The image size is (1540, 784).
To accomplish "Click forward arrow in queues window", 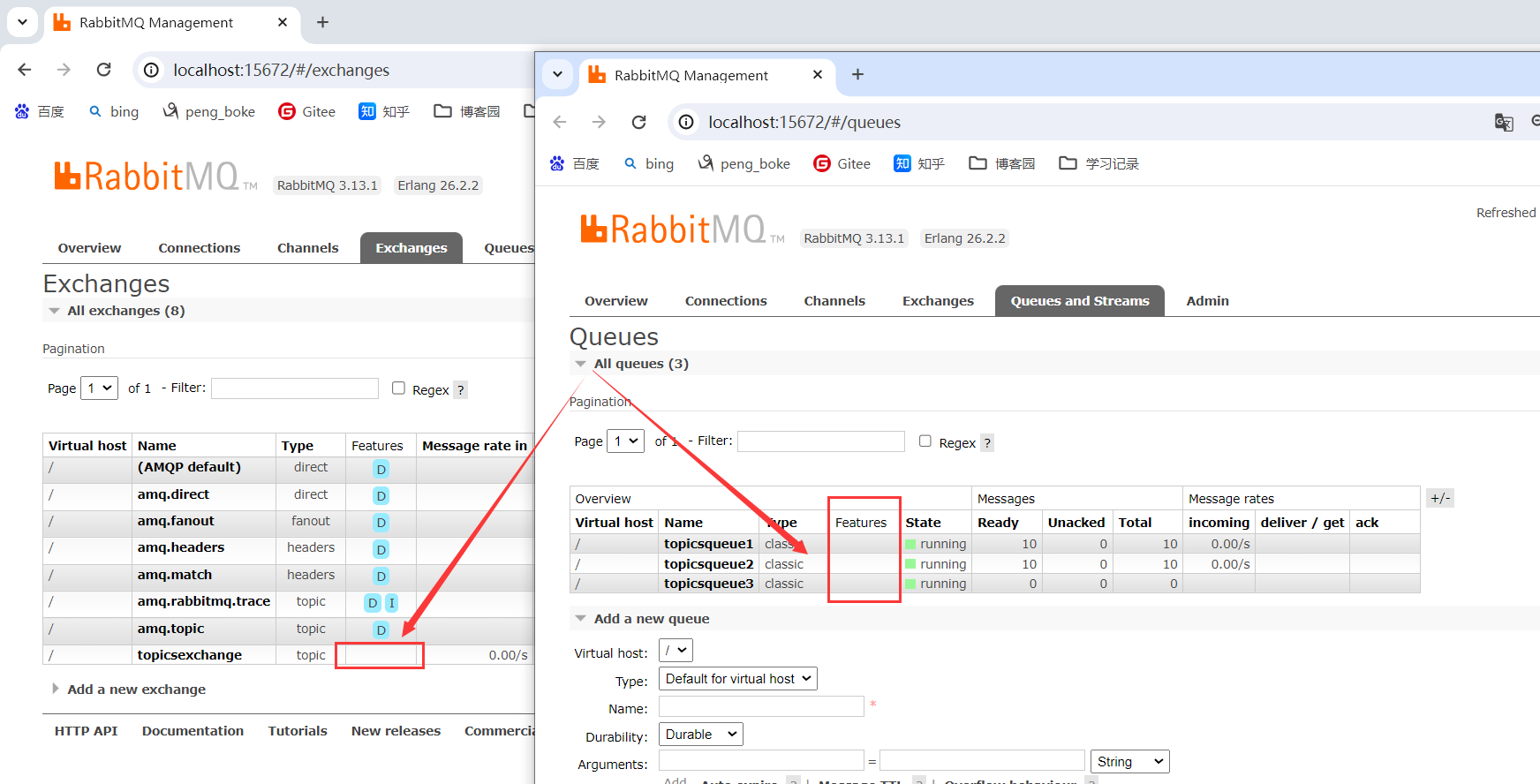I will [x=599, y=122].
